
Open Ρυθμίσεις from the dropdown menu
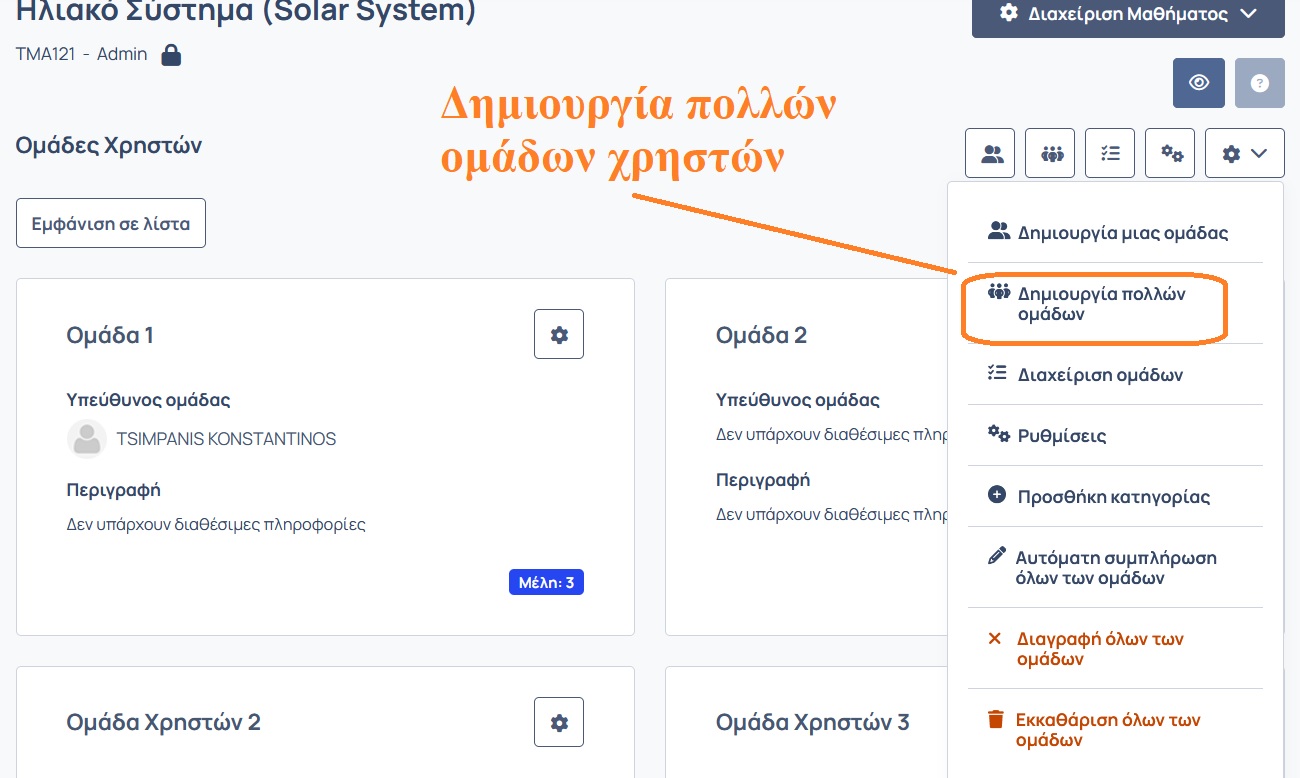pyautogui.click(x=1061, y=436)
